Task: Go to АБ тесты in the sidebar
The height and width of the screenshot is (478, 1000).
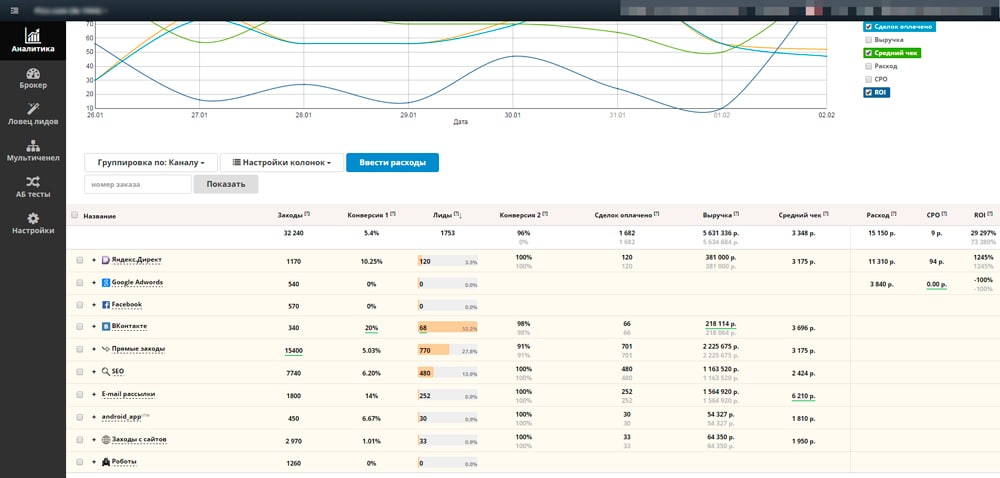Action: tap(33, 187)
